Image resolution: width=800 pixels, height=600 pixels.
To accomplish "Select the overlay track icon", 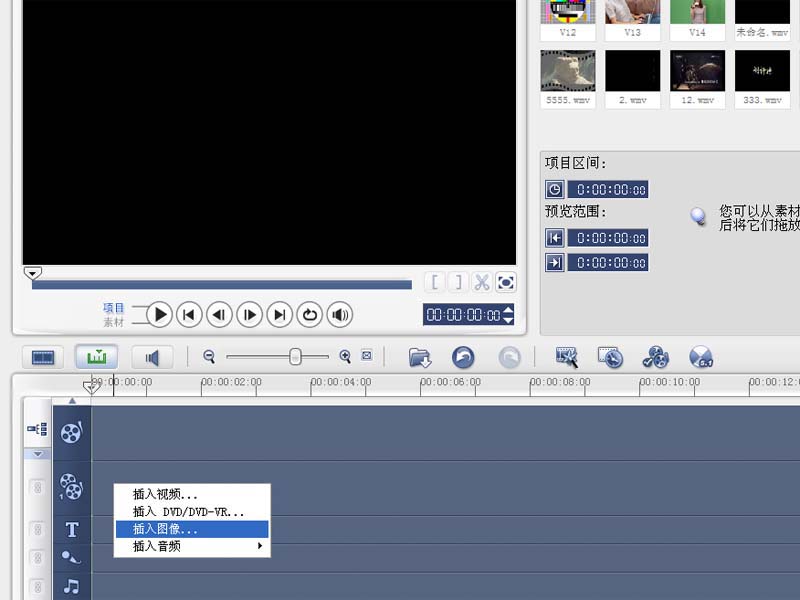I will pyautogui.click(x=70, y=487).
